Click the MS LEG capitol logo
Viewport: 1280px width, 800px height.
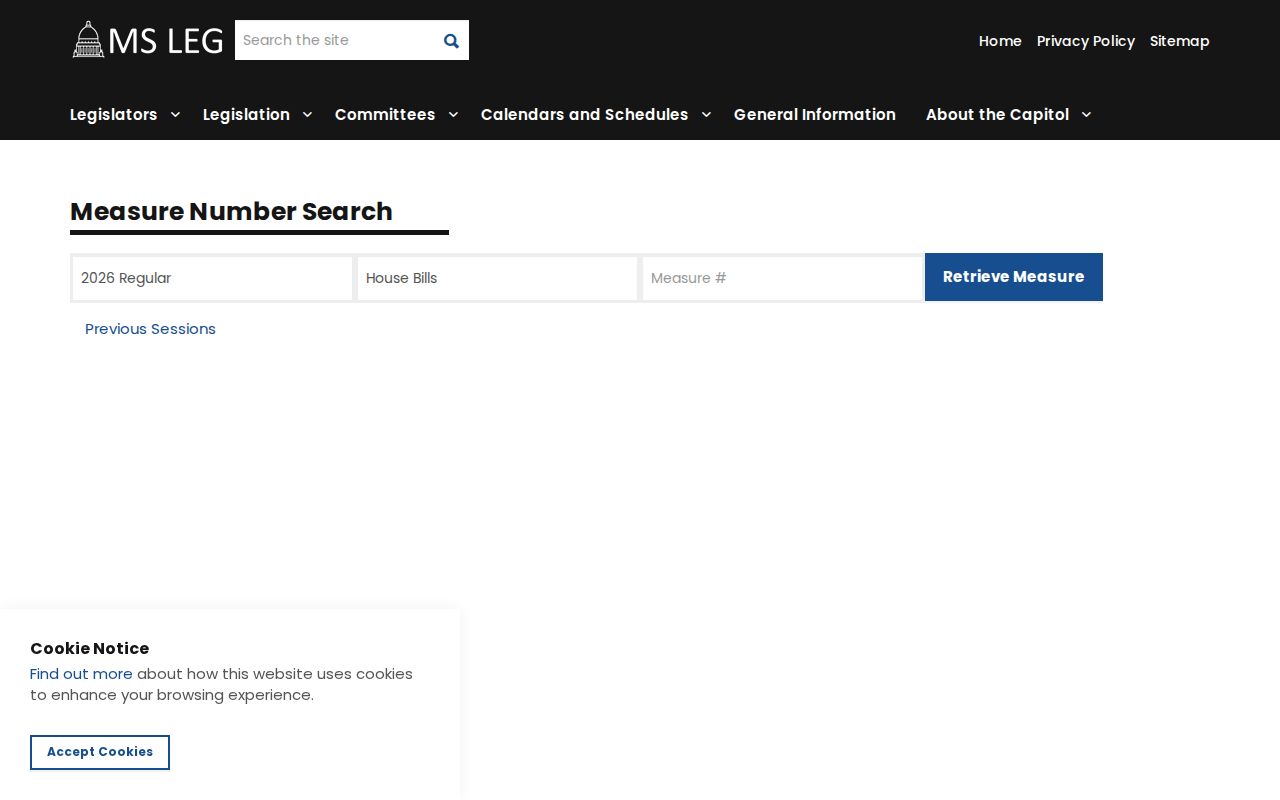point(147,40)
